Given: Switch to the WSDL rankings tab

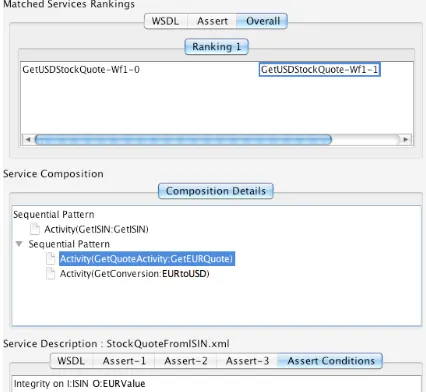Looking at the screenshot, I should click(166, 21).
